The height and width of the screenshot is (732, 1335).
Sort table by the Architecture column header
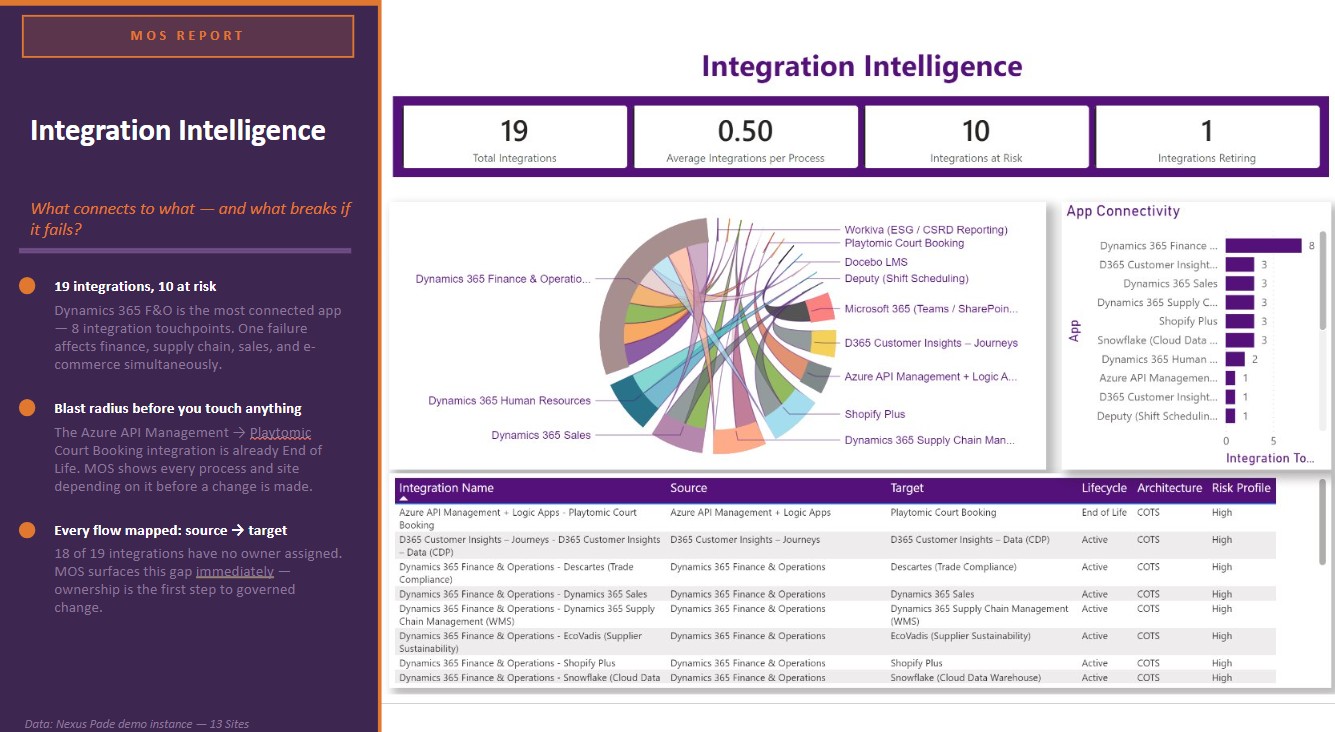pyautogui.click(x=1169, y=488)
